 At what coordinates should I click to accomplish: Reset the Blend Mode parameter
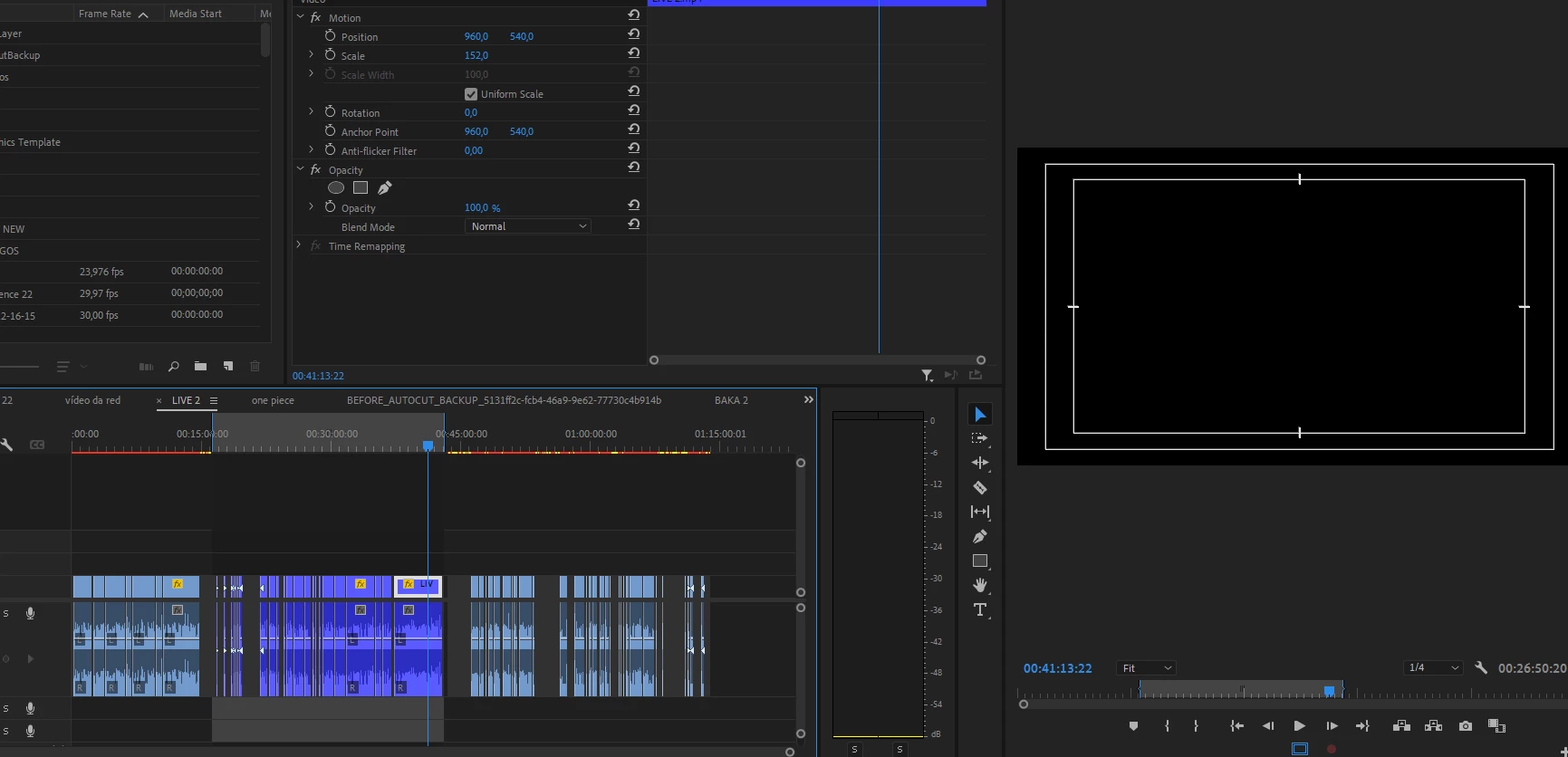634,225
